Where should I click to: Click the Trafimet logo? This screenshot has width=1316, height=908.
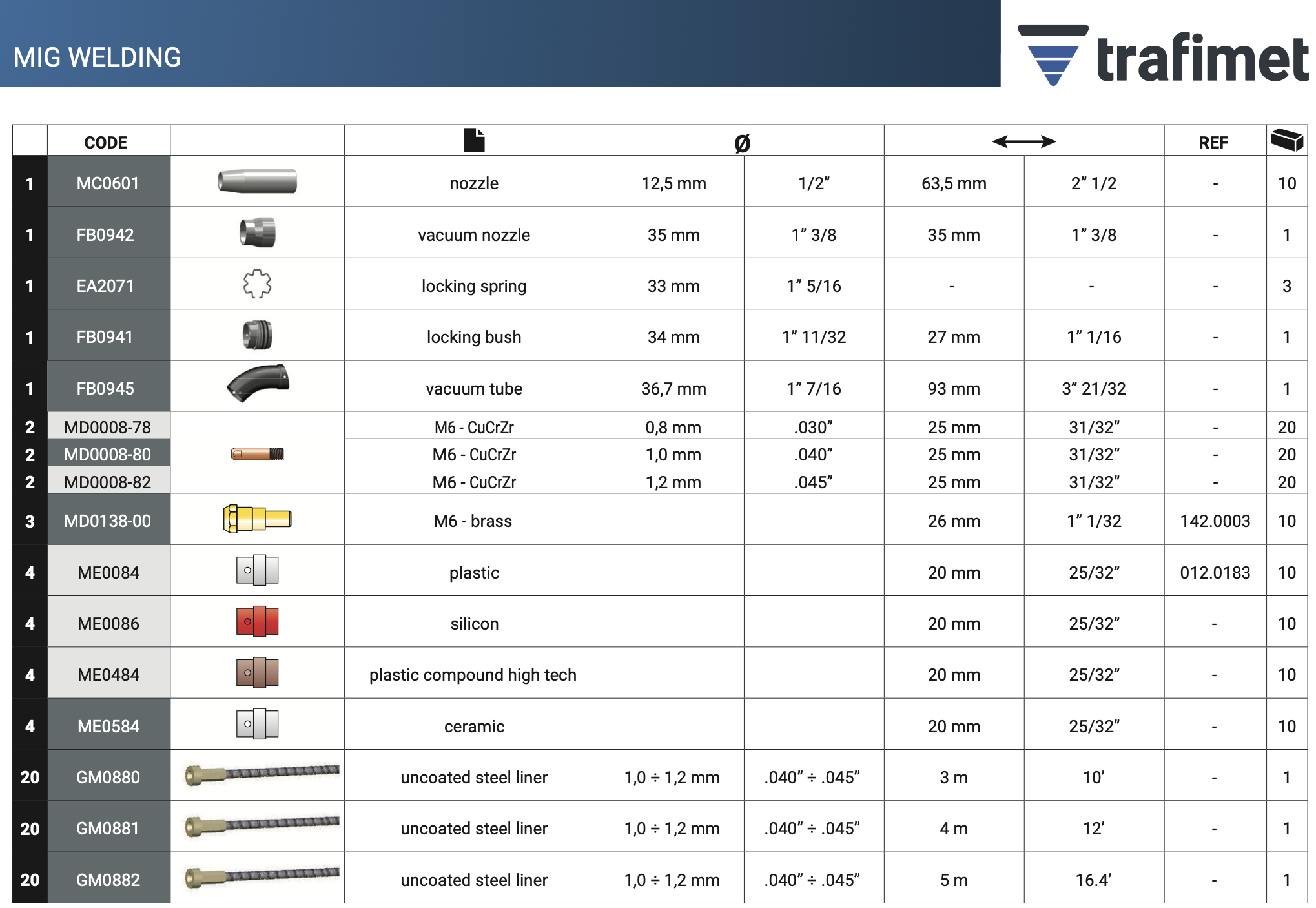coord(1164,56)
